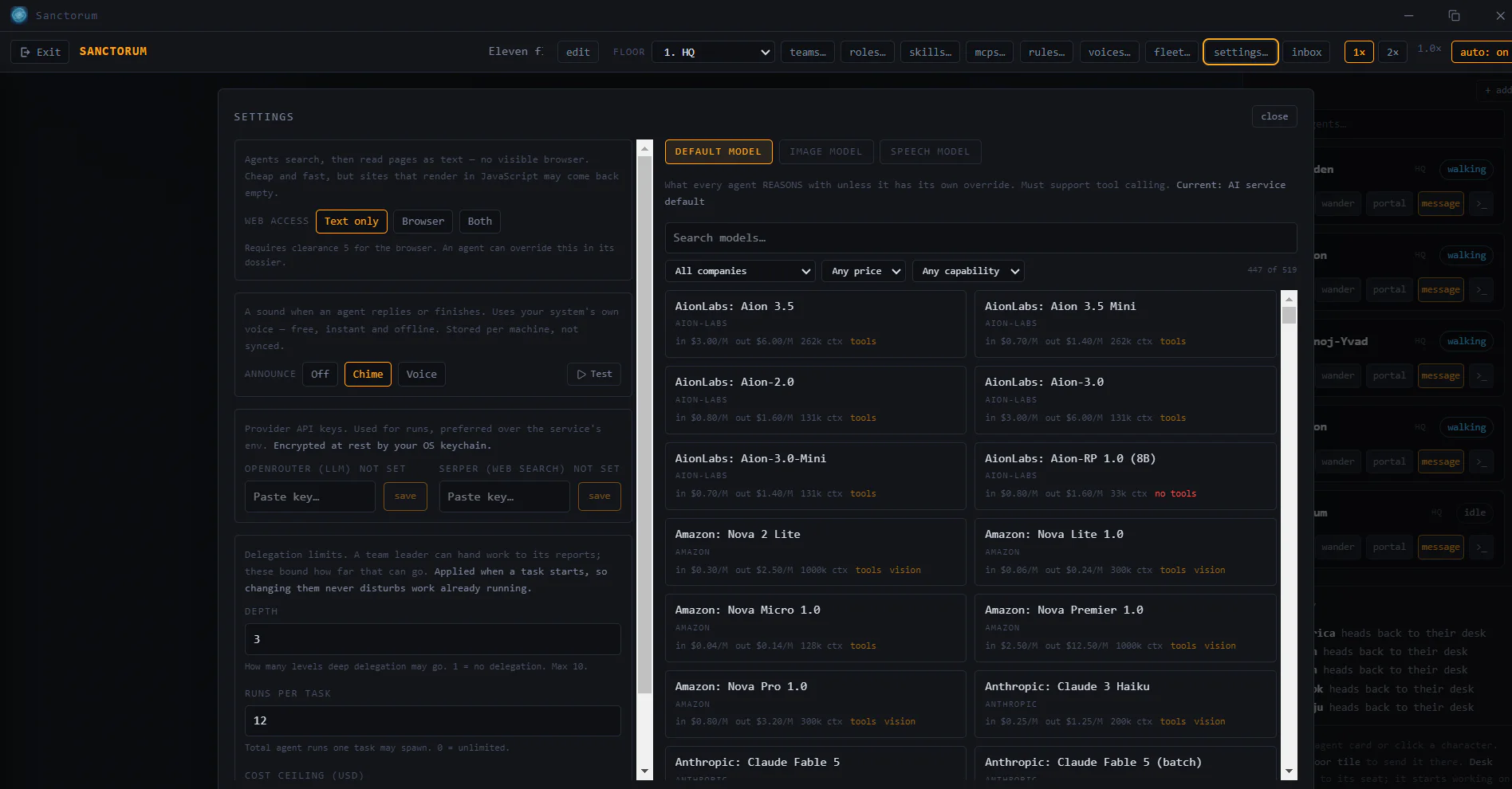Select the AionLabs: Aion-RP 1.0 (8B) card
Image resolution: width=1512 pixels, height=789 pixels.
pos(1125,476)
